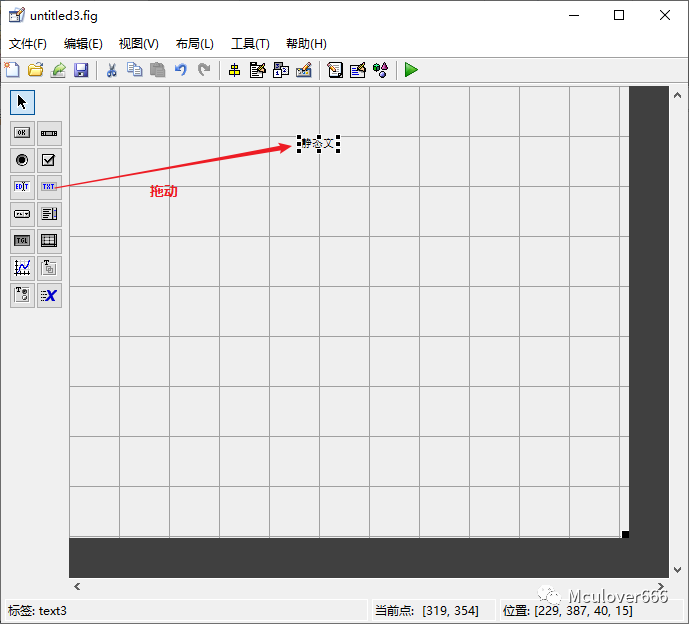The image size is (689, 624).
Task: Choose the Edit Text component
Action: [x=22, y=187]
